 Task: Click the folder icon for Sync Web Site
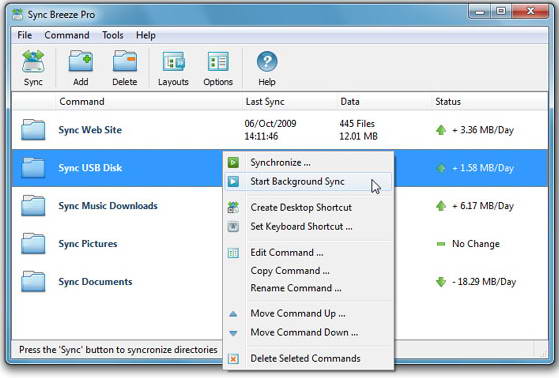(x=33, y=130)
